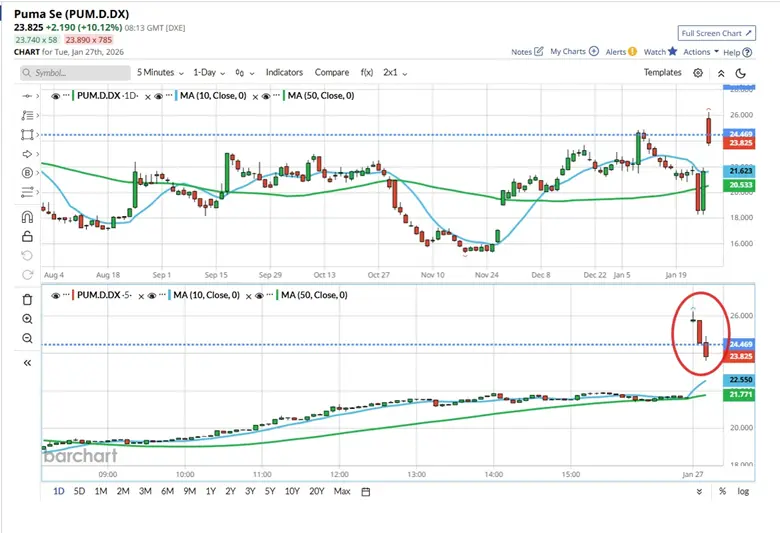Open the calendar date range picker
The height and width of the screenshot is (533, 780).
(x=366, y=492)
